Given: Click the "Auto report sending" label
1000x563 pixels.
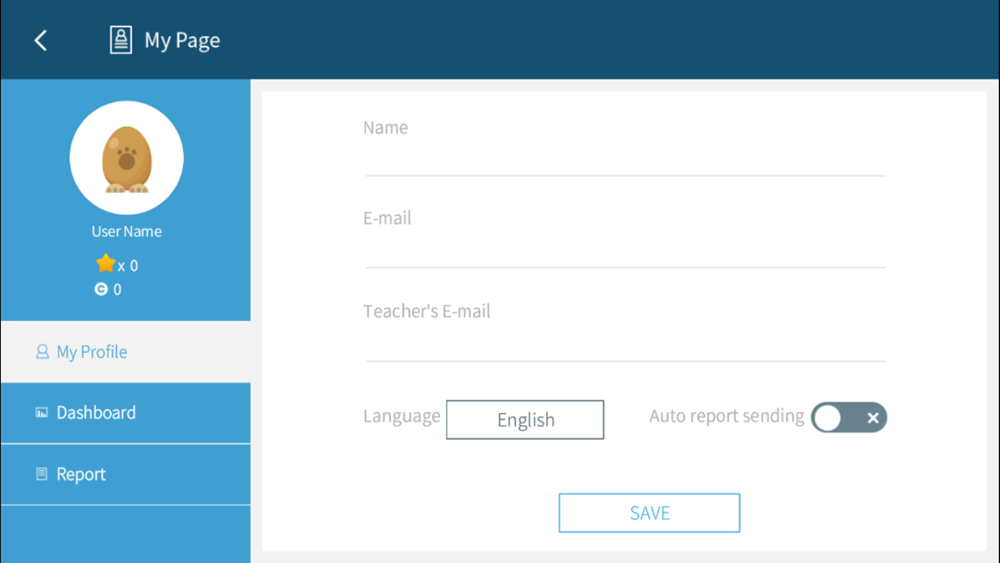Looking at the screenshot, I should (726, 416).
